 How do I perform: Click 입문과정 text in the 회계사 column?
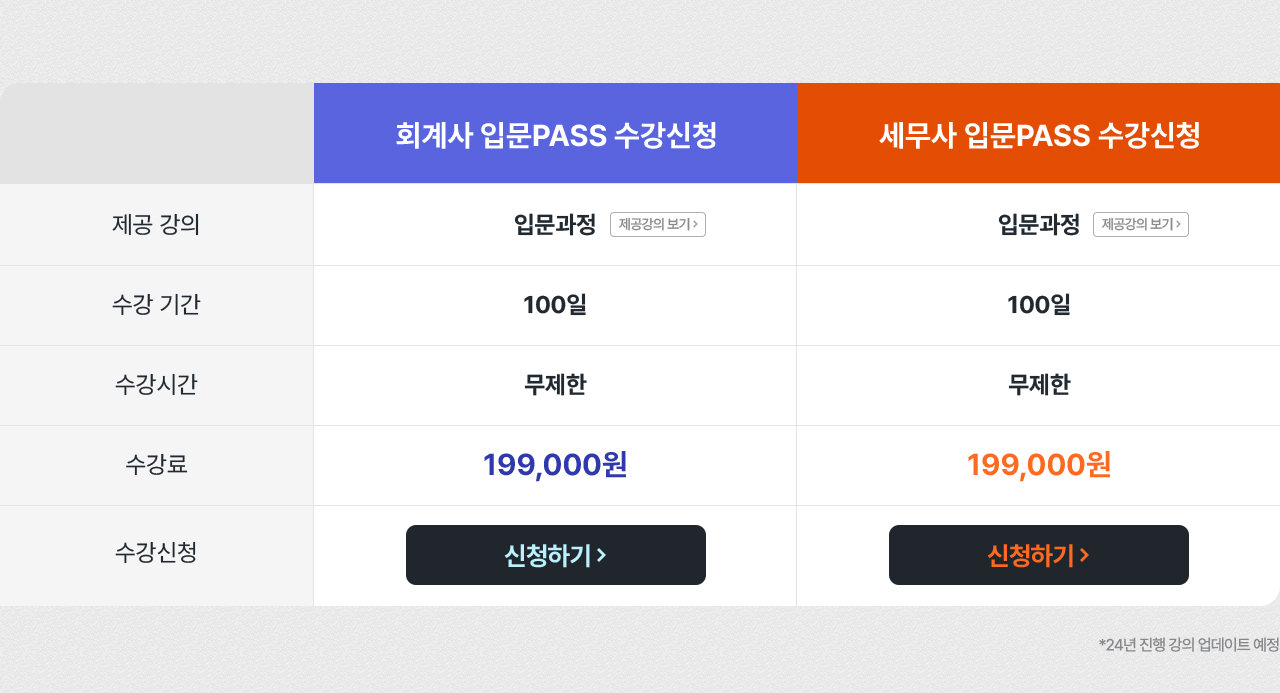coord(555,225)
